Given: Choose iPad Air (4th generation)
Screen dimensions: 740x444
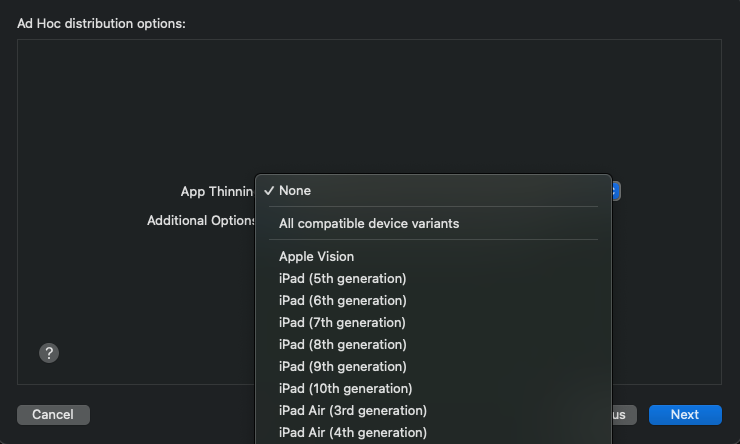Looking at the screenshot, I should pyautogui.click(x=353, y=432).
